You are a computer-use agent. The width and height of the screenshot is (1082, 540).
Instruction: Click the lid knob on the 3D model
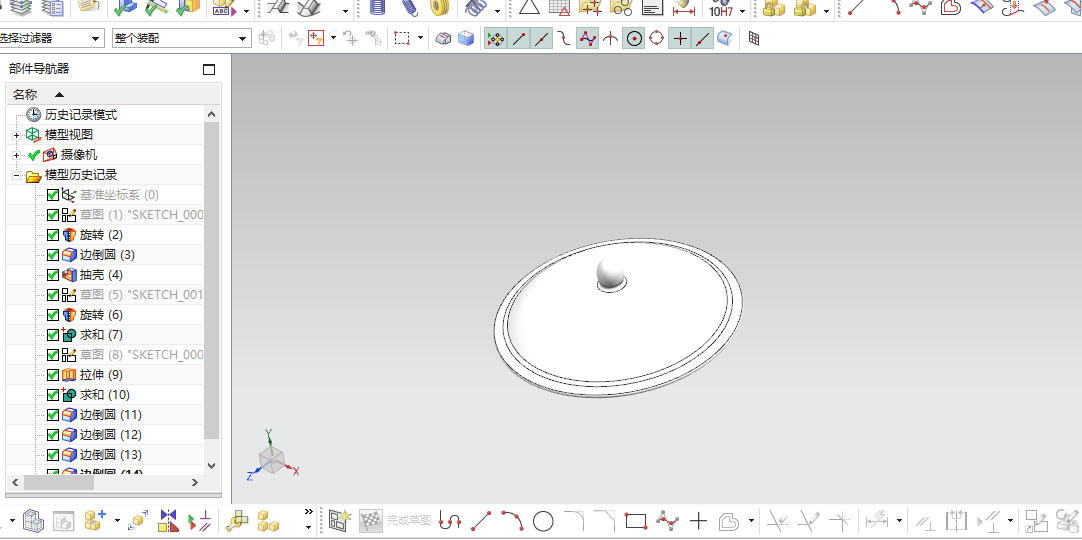(x=610, y=272)
